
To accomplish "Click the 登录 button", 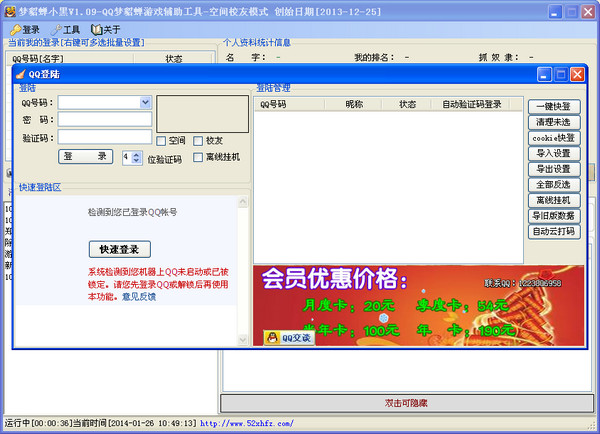I will click(x=85, y=156).
